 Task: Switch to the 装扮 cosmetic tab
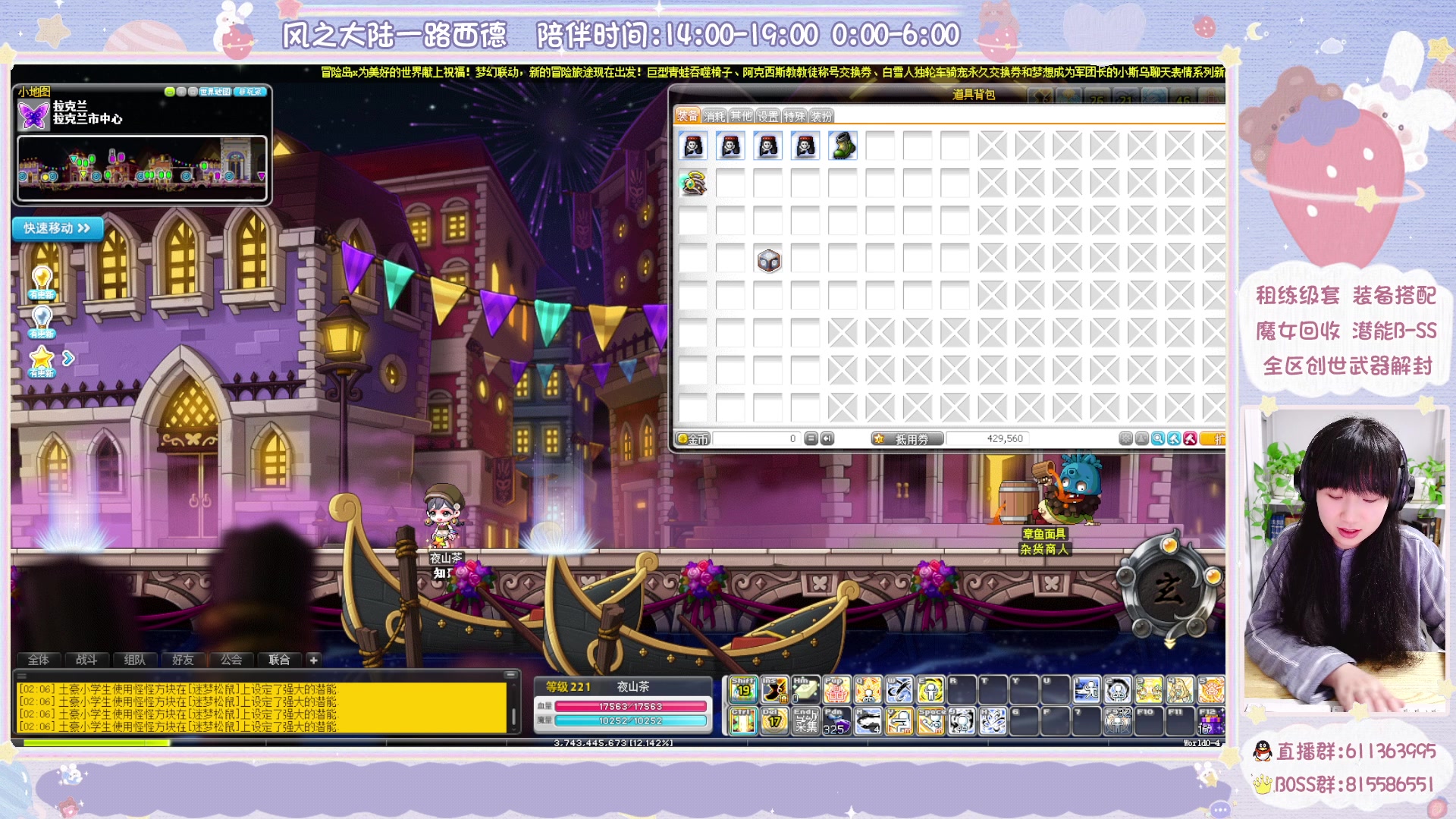[821, 116]
